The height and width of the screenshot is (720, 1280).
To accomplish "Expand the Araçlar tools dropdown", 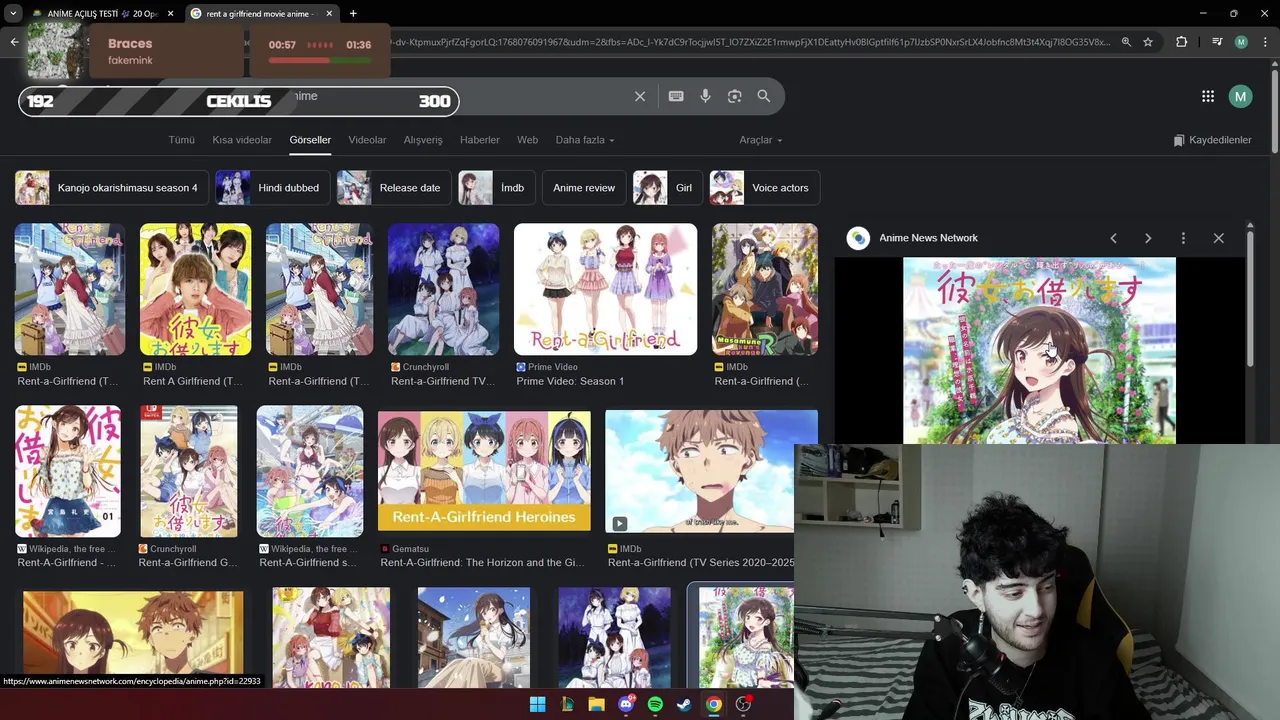I will (761, 140).
